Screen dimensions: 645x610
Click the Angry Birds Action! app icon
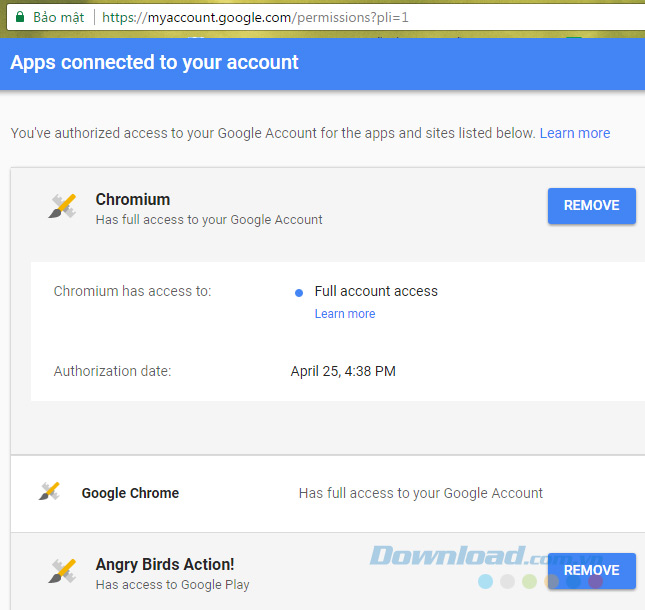62,572
